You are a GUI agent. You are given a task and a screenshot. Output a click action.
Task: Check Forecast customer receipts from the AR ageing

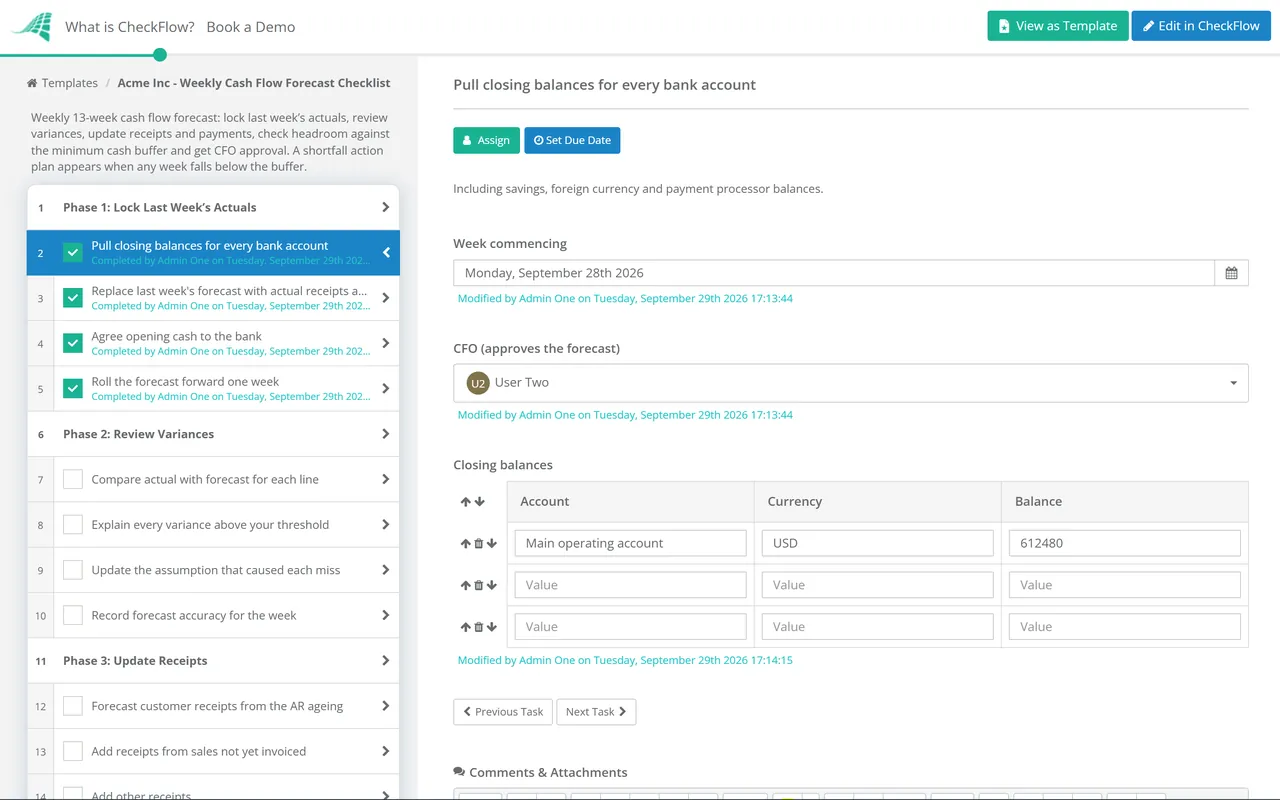coord(73,706)
